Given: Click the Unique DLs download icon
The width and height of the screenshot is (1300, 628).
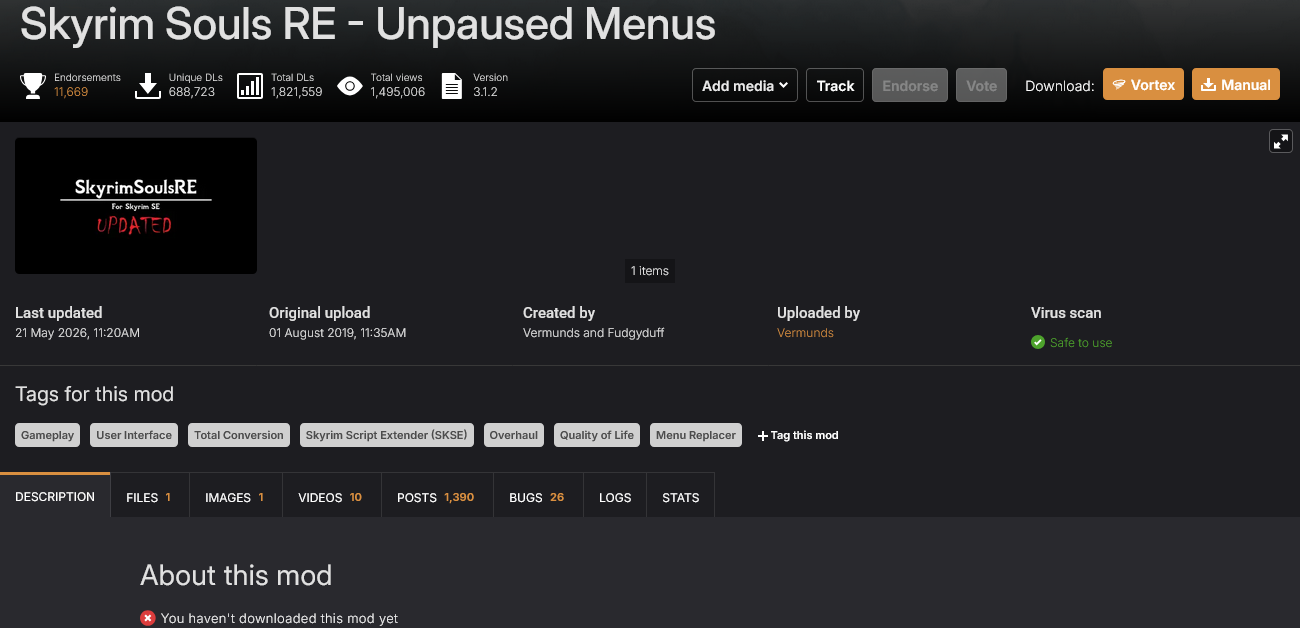Looking at the screenshot, I should coord(147,86).
